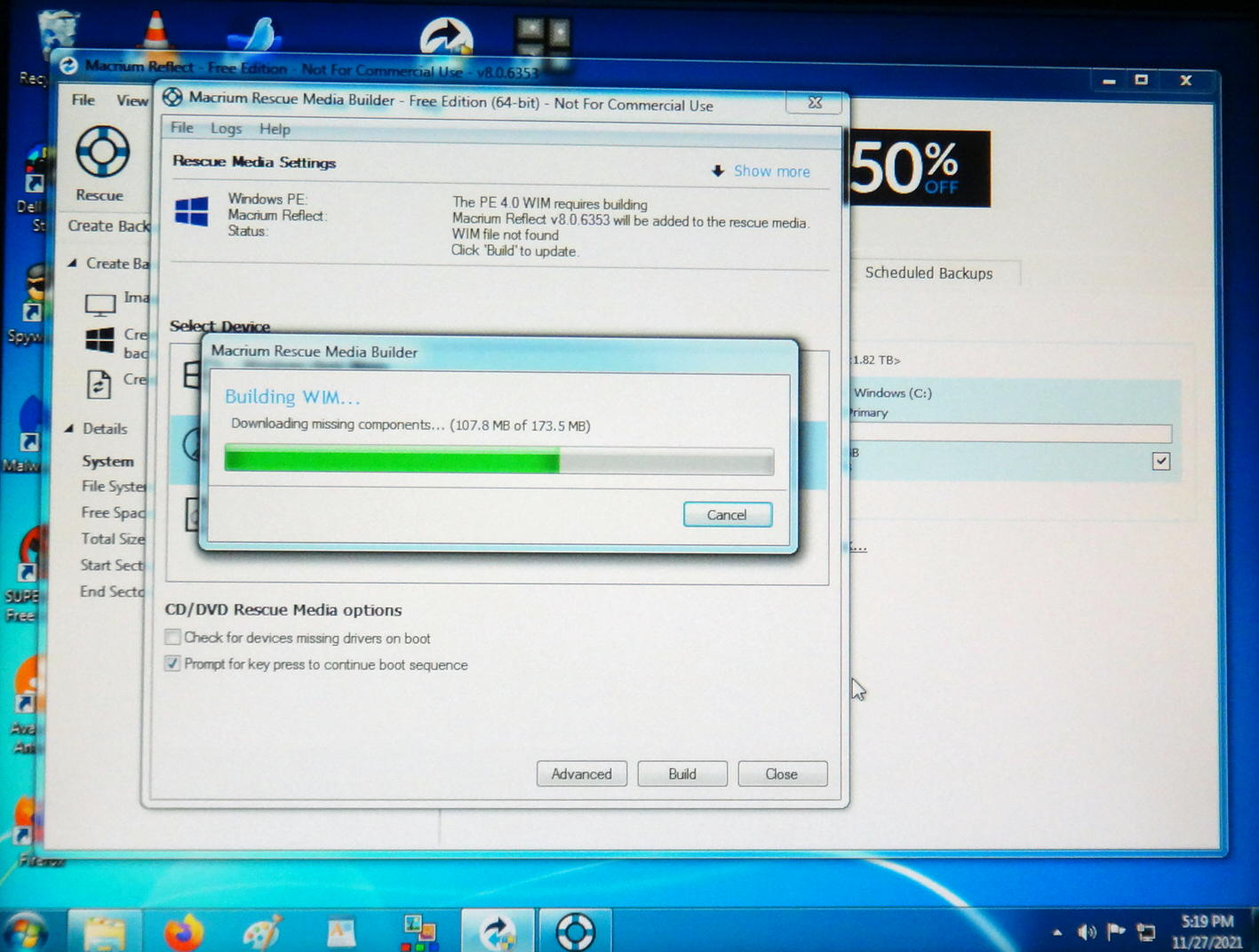The width and height of the screenshot is (1259, 952).
Task: Switch to Macrium Reflect taskbar button
Action: pyautogui.click(x=498, y=932)
